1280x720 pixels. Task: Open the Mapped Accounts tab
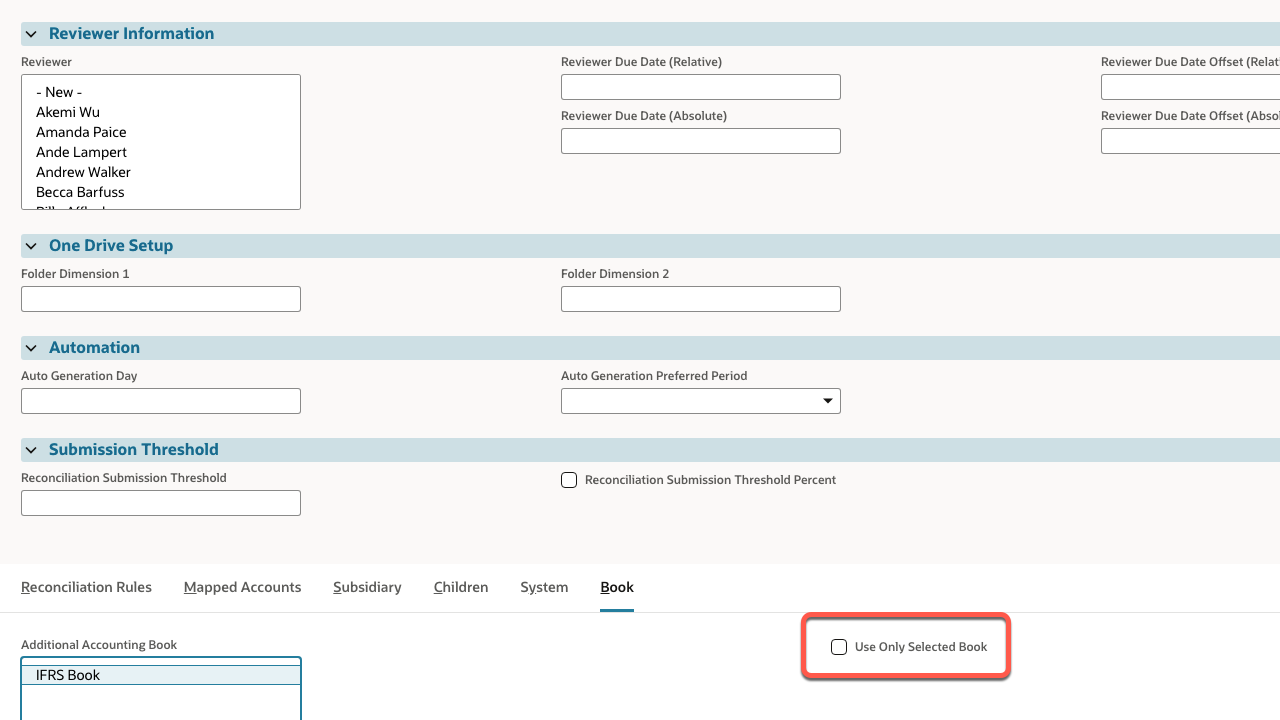242,587
